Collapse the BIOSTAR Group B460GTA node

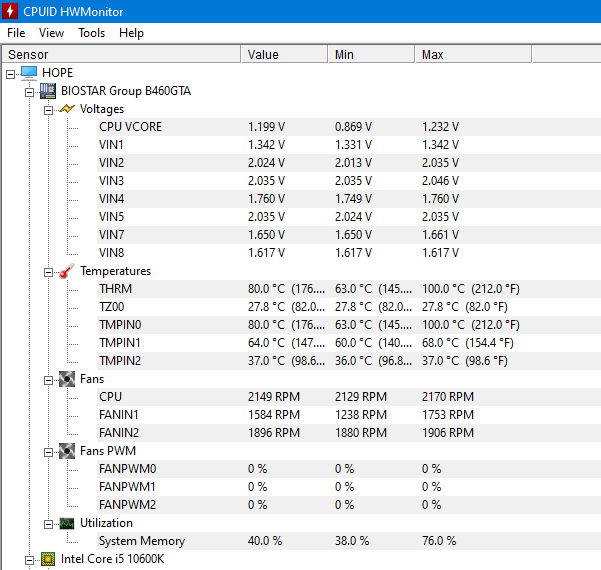click(x=30, y=92)
